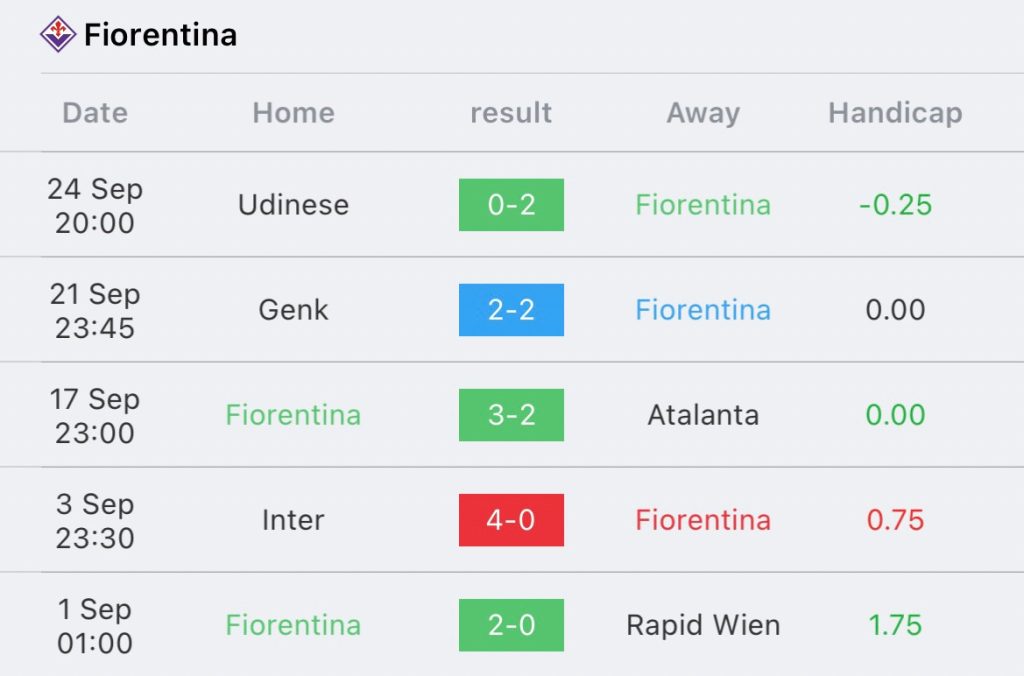Open the blue 2-2 result badge
The image size is (1024, 676).
(511, 310)
